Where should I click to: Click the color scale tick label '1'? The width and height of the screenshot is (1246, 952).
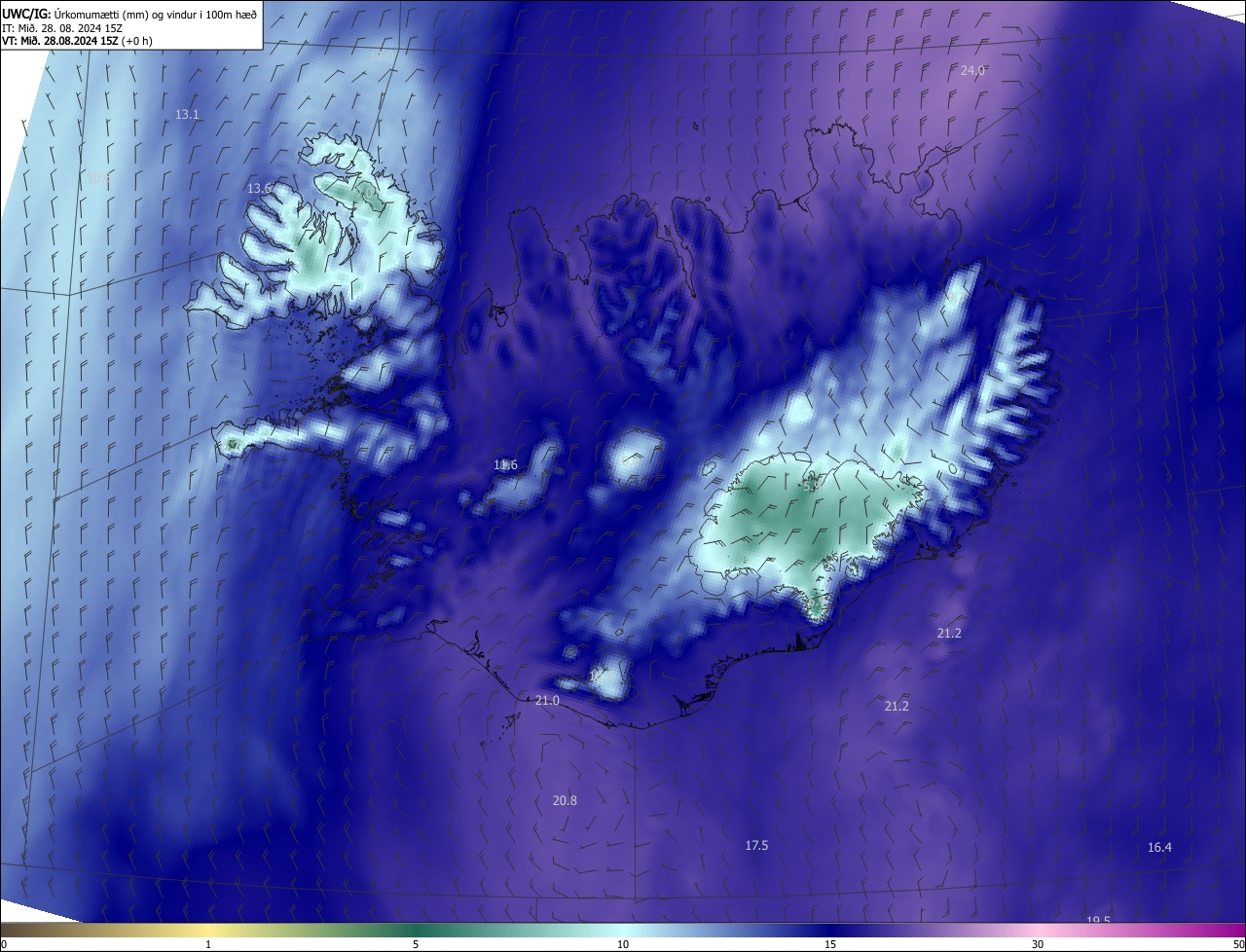pyautogui.click(x=208, y=944)
